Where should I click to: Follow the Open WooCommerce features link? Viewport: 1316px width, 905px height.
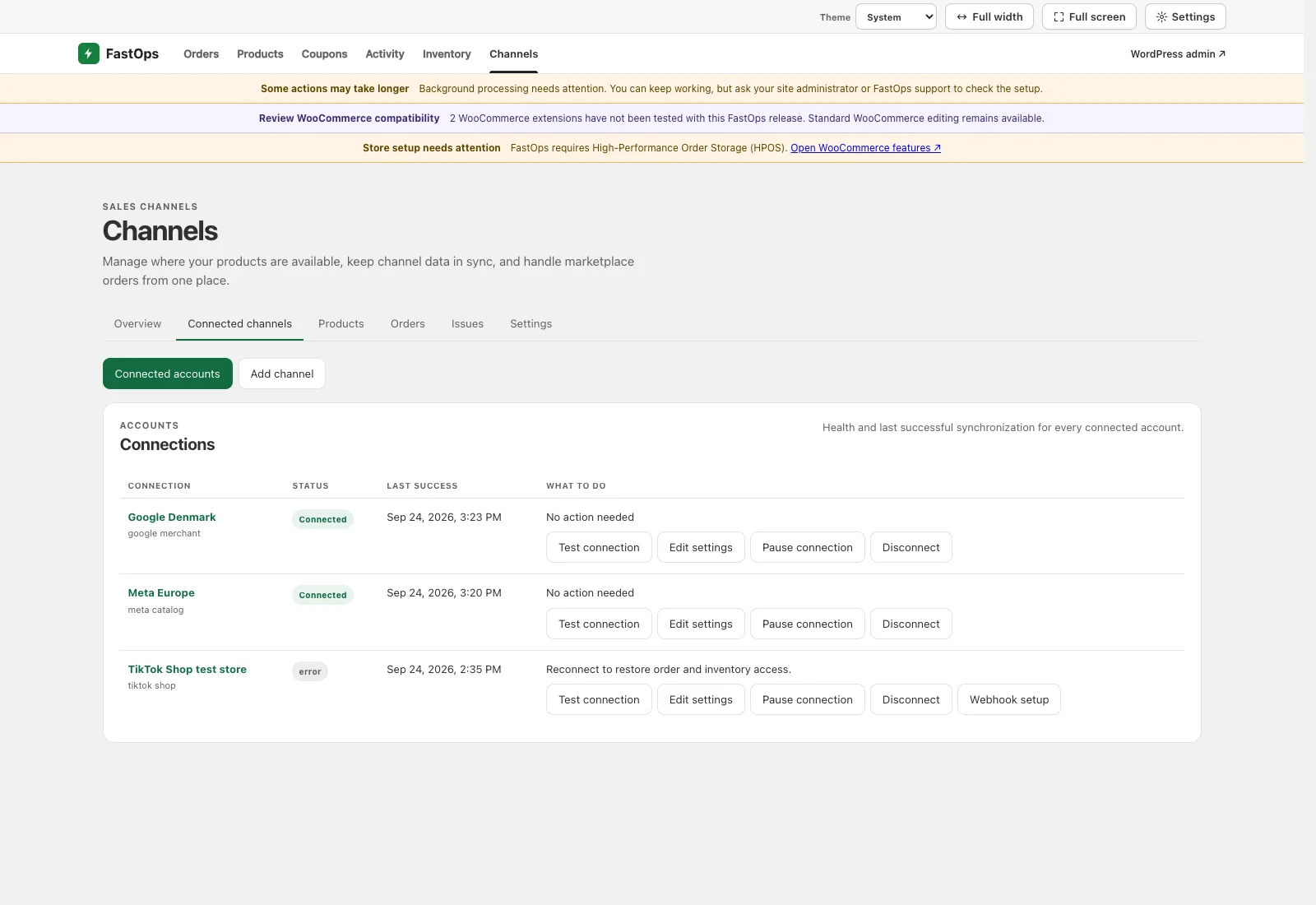click(x=865, y=148)
